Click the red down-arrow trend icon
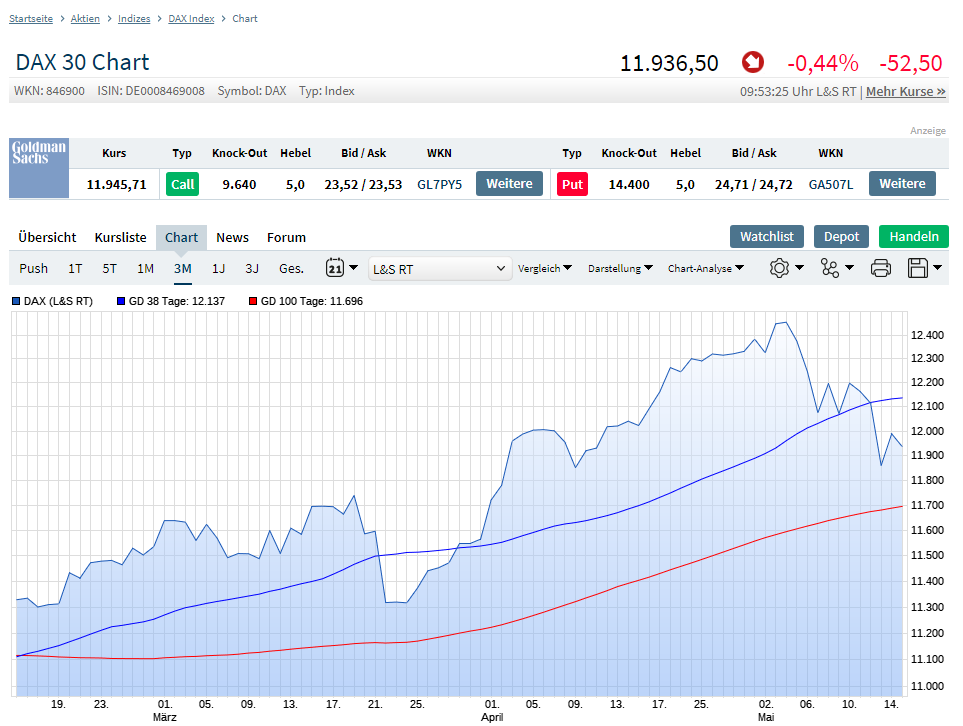The height and width of the screenshot is (726, 963). click(x=752, y=63)
